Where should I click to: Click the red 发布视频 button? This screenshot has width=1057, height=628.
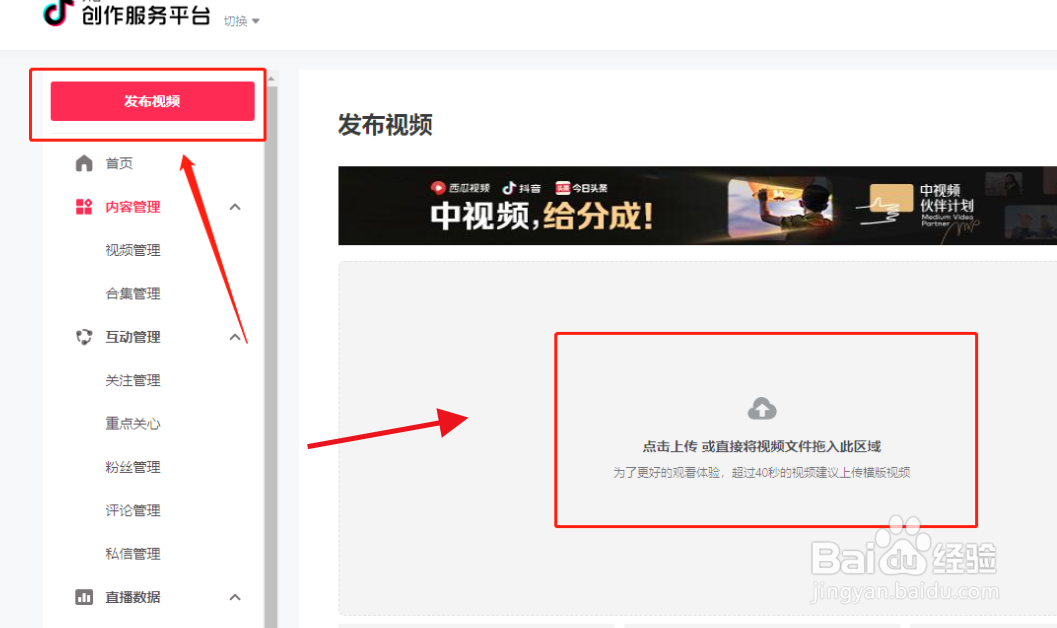tap(152, 101)
